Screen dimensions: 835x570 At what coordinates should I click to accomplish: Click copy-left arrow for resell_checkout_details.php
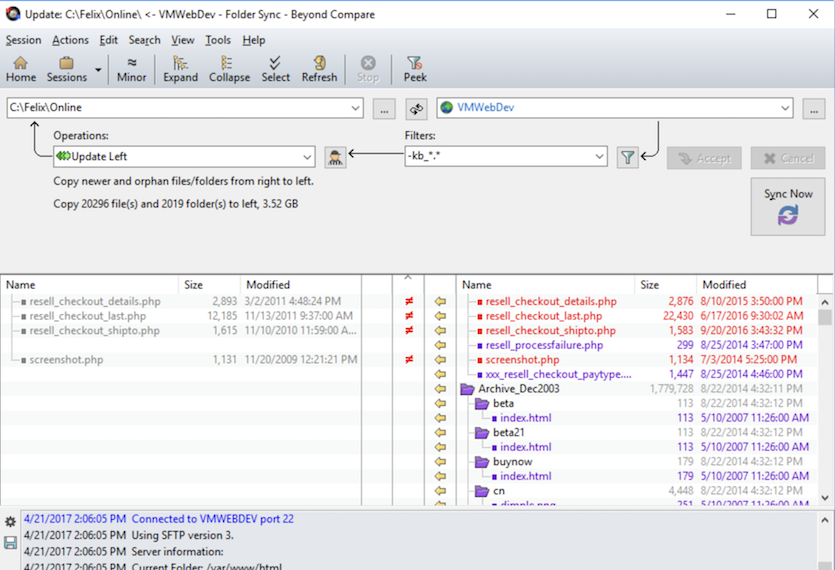(x=440, y=302)
